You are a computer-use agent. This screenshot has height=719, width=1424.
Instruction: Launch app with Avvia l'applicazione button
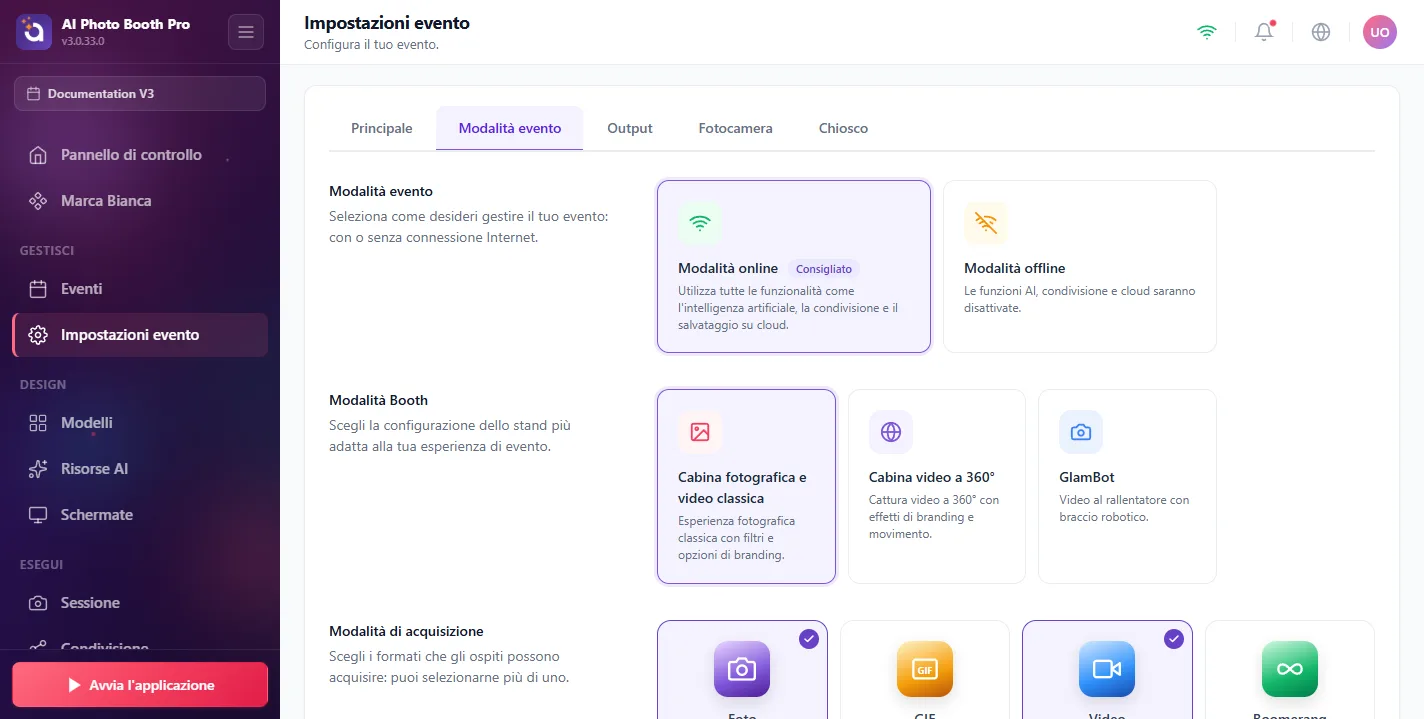140,685
